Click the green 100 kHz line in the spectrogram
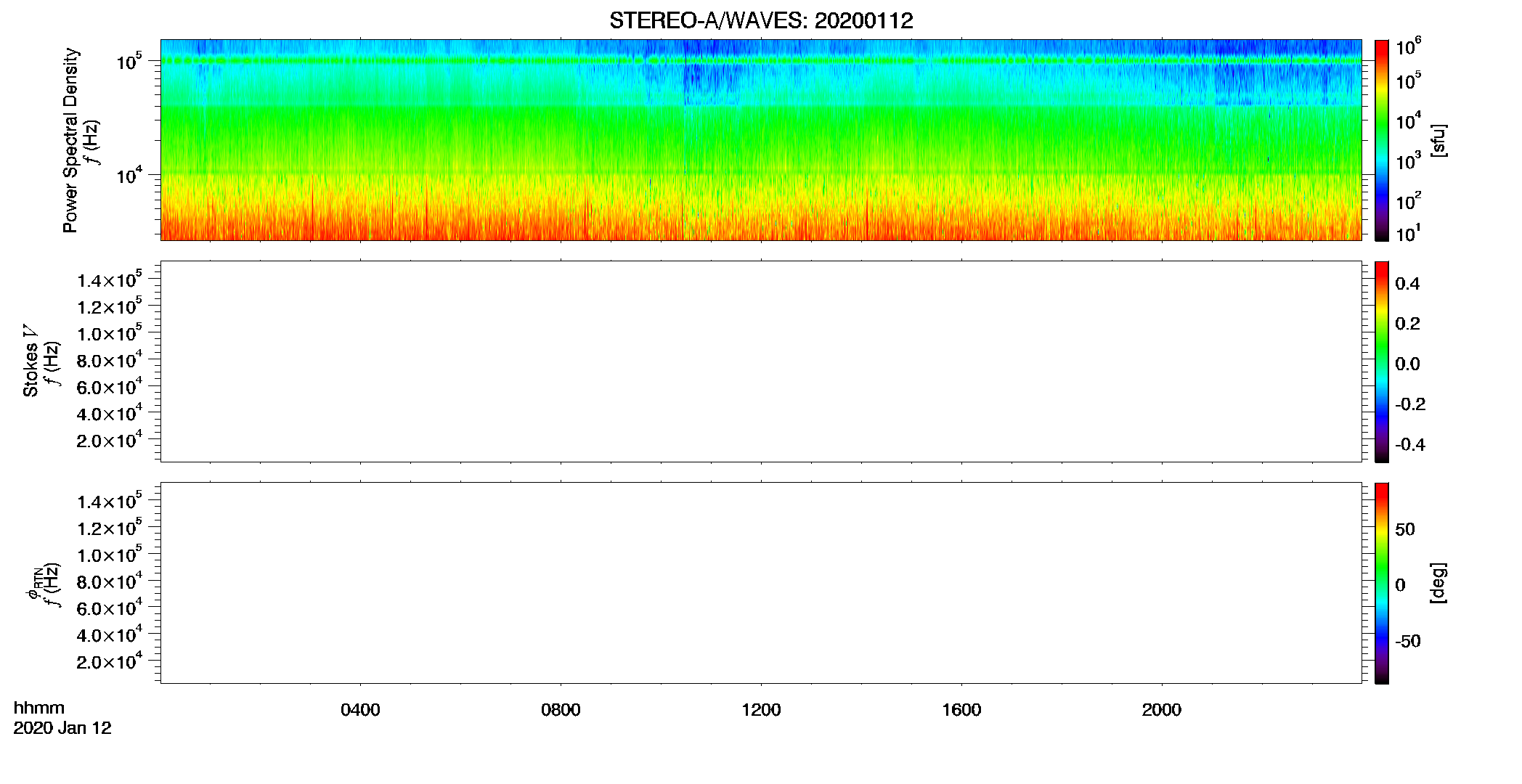This screenshot has height=784, width=1522. tap(761, 61)
